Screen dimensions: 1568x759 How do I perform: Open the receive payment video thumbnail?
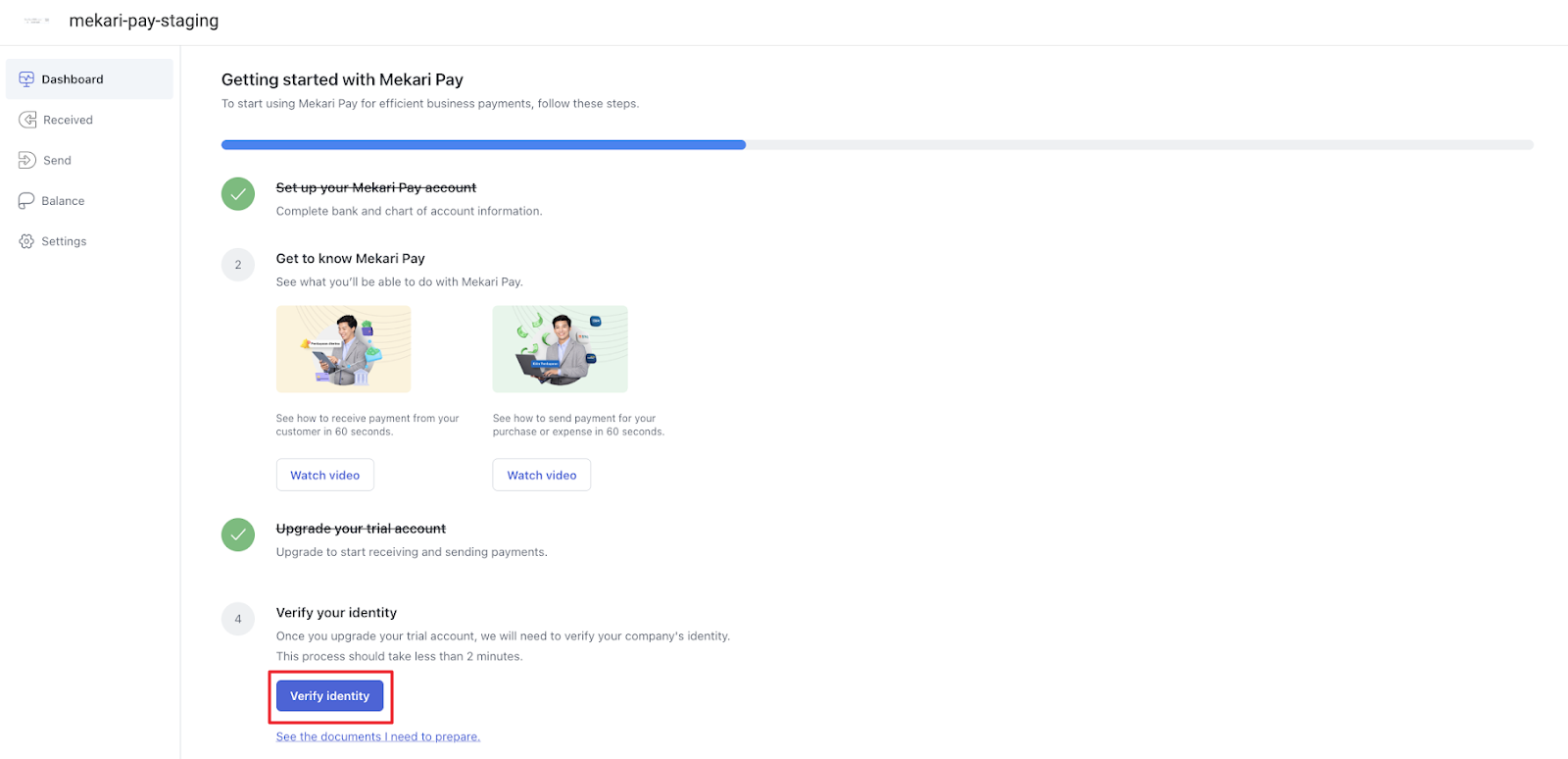pos(344,349)
